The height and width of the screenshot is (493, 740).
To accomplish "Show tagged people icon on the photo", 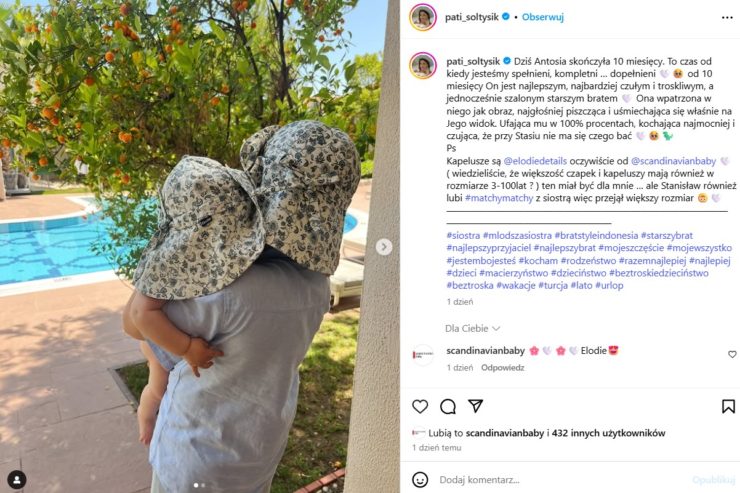I will point(17,480).
